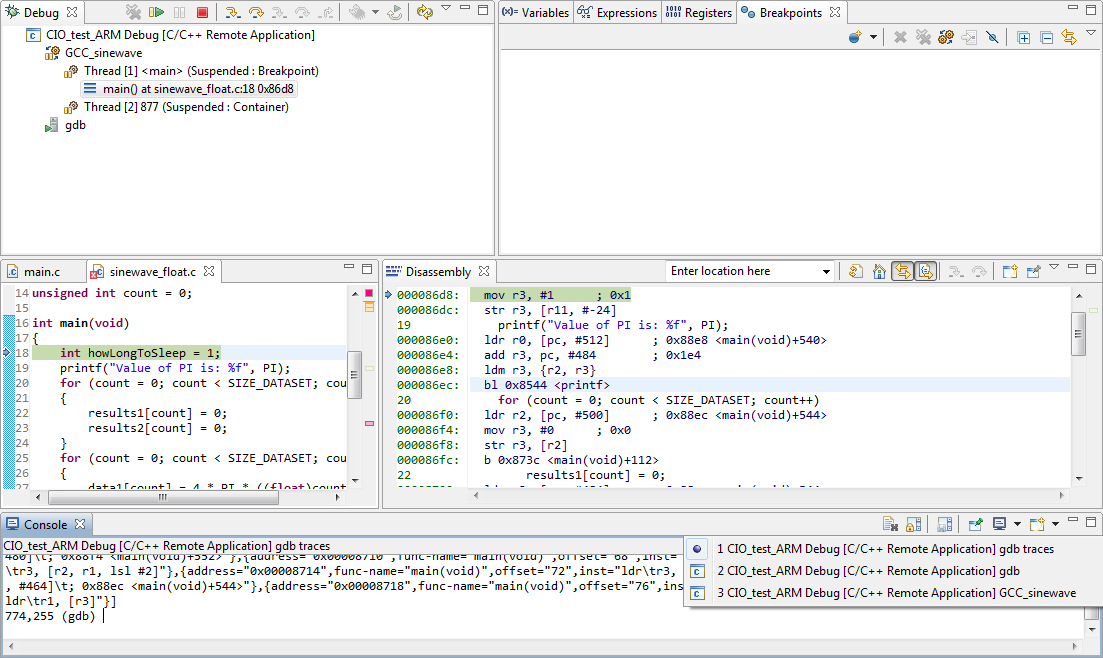Toggle Link with Active Debug Context in Disassembly
The height and width of the screenshot is (658, 1103).
[x=903, y=271]
